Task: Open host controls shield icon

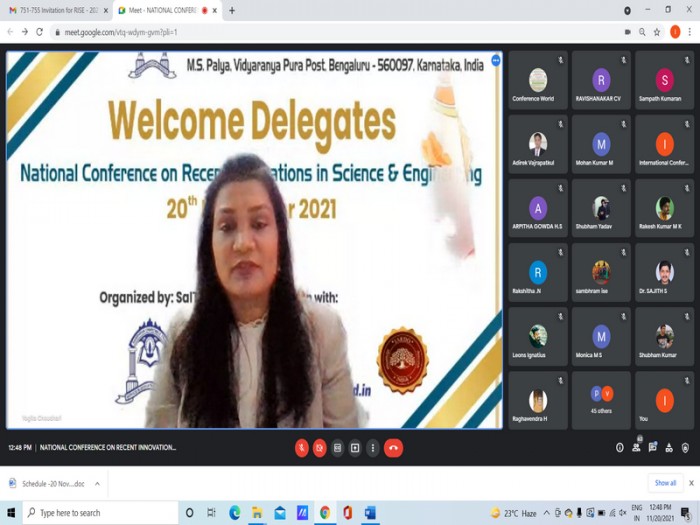Action: click(x=685, y=448)
